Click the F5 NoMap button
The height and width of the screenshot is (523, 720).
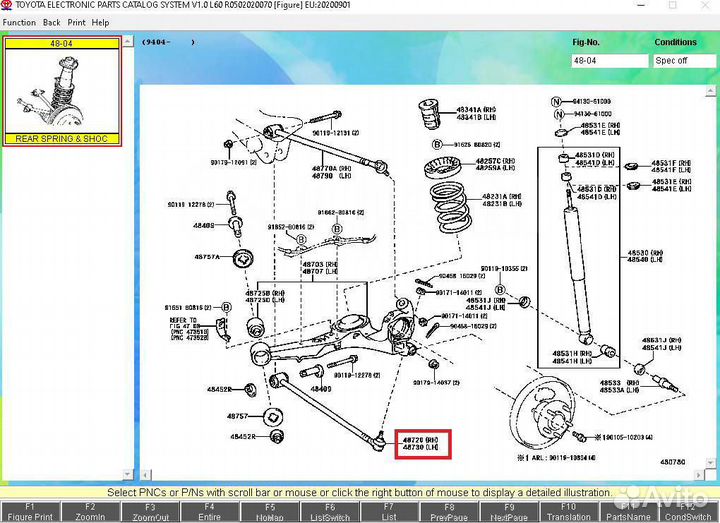pos(269,512)
